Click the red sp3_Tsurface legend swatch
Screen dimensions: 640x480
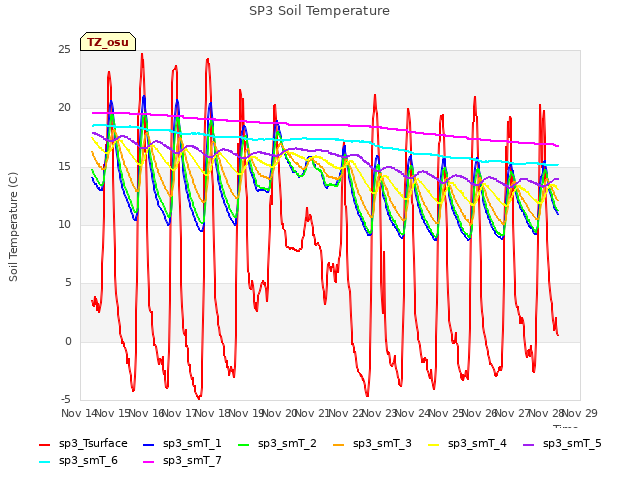coord(44,444)
